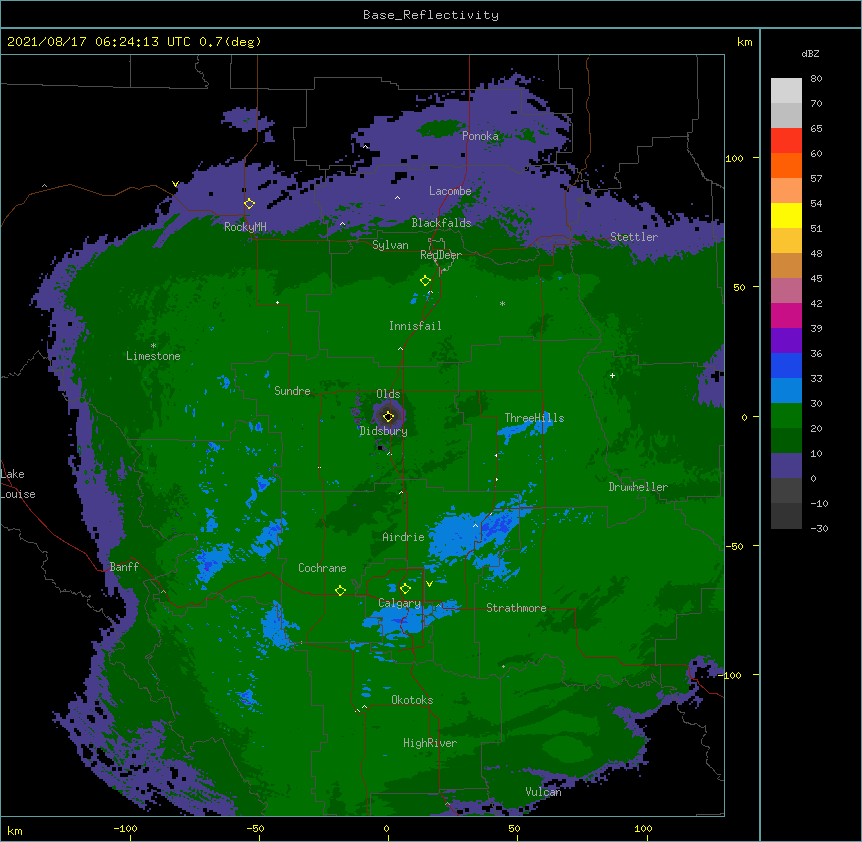Click the red 60 dBZ legend swatch
This screenshot has width=862, height=842.
786,141
